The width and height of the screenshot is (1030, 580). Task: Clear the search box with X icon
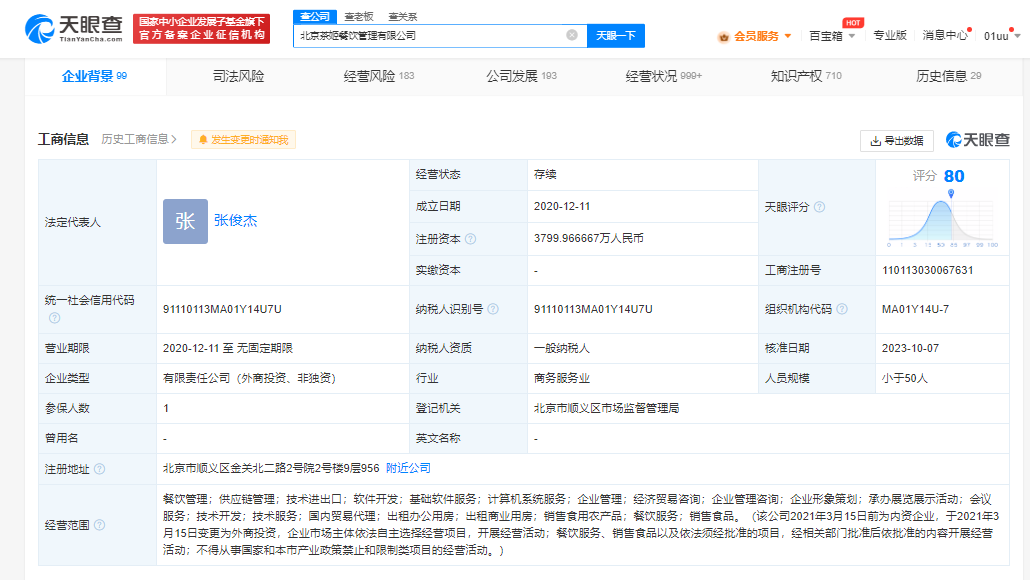[572, 35]
